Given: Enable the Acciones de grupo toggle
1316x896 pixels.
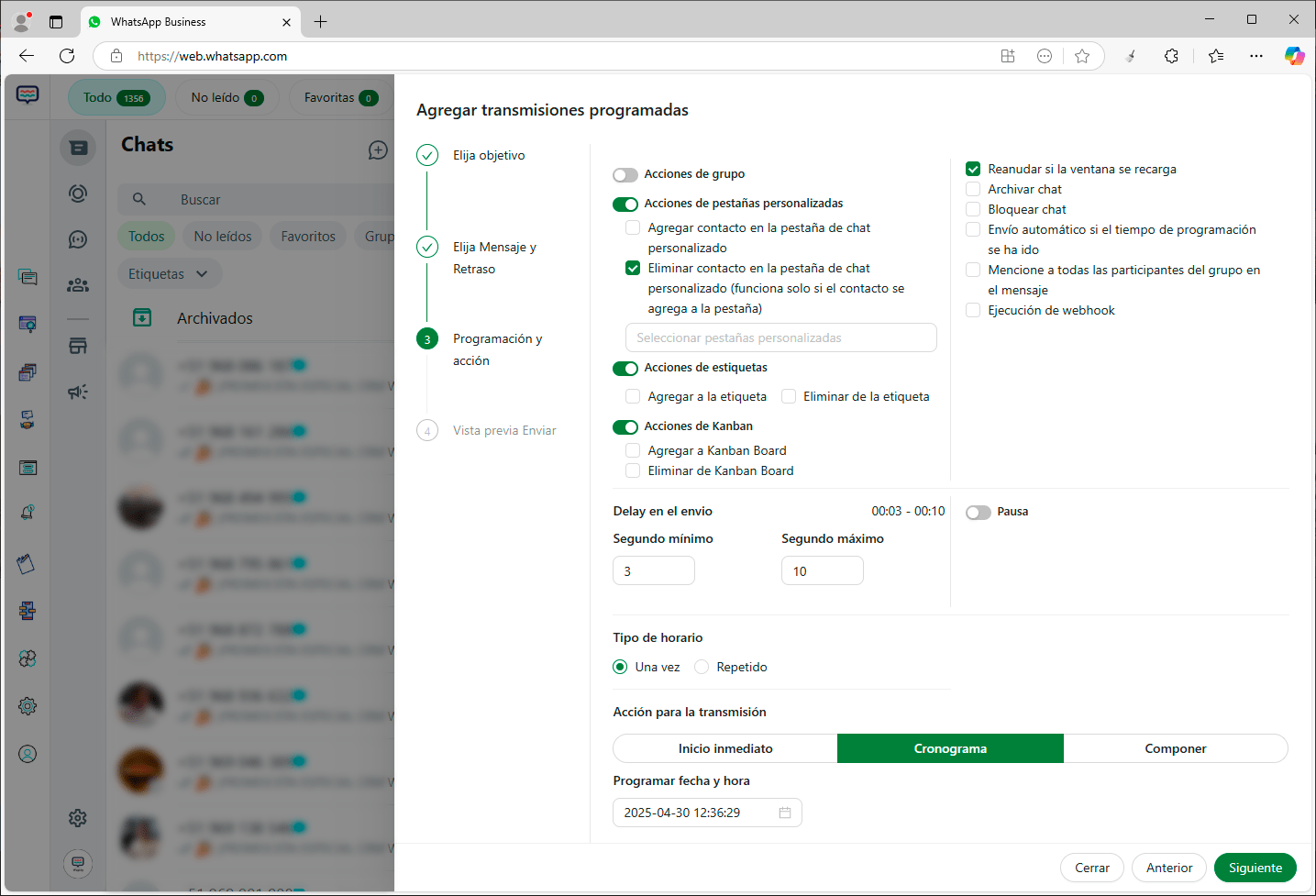Looking at the screenshot, I should pos(625,175).
